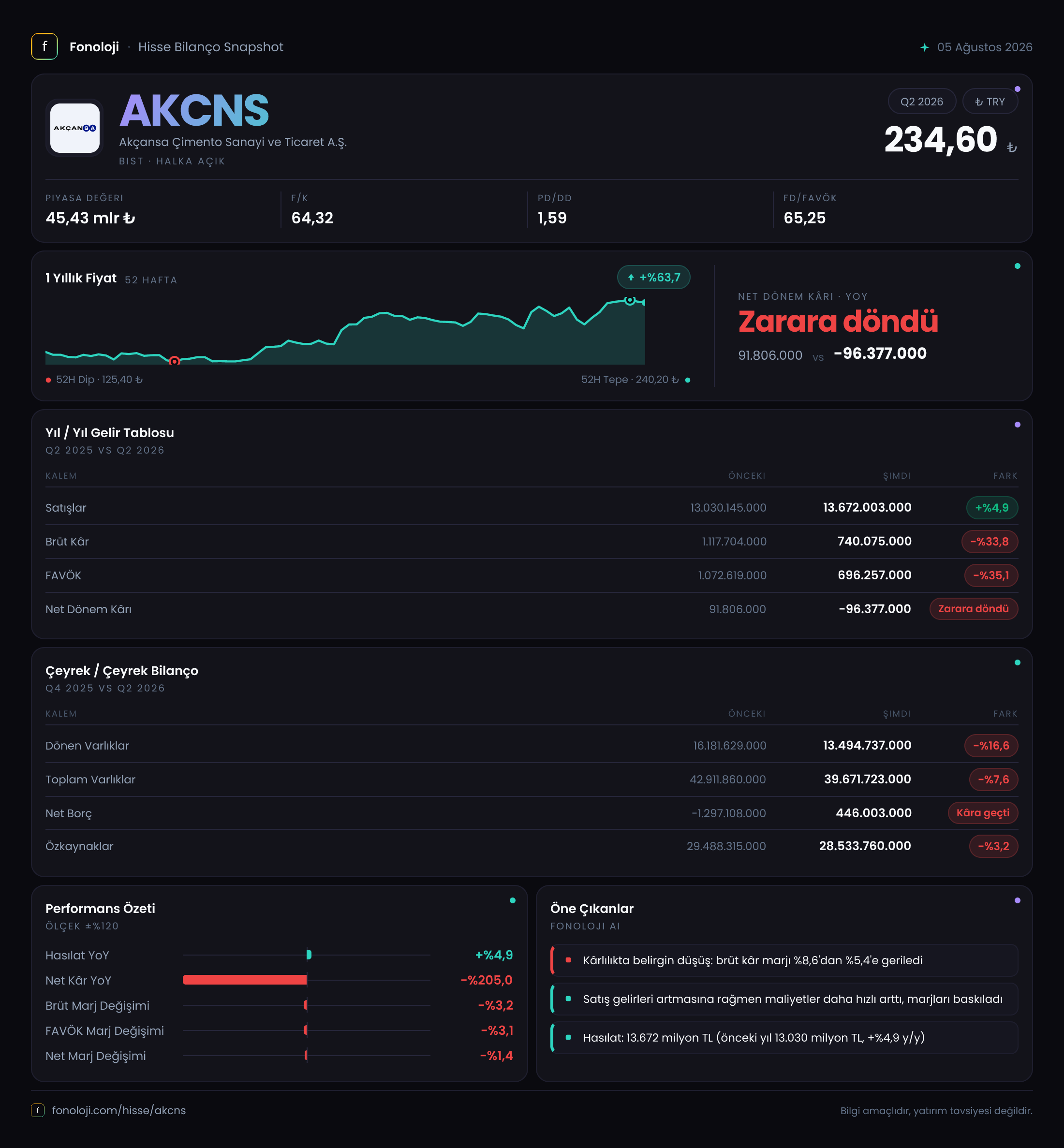
Task: Click the Akçansa company logo thumbnail
Action: click(75, 128)
